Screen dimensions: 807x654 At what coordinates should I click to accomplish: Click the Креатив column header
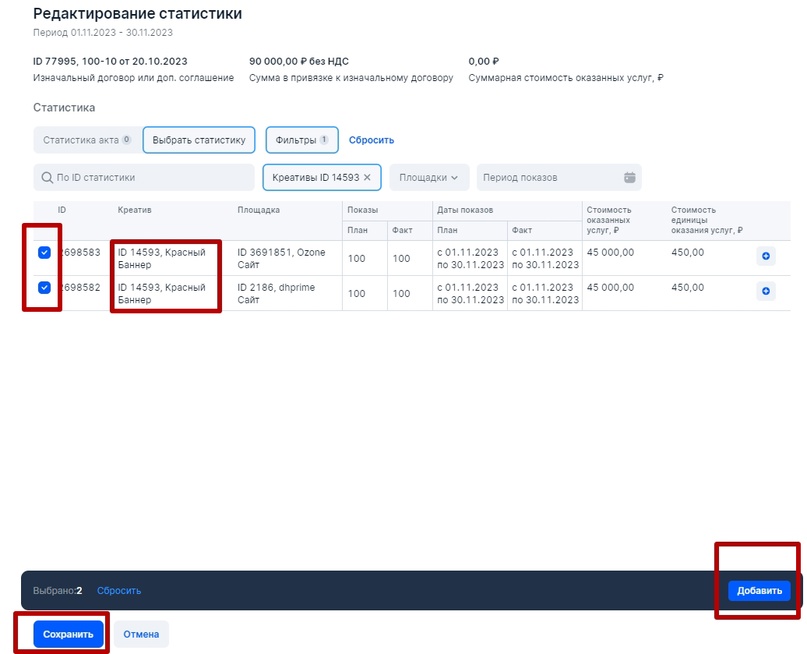coord(134,210)
